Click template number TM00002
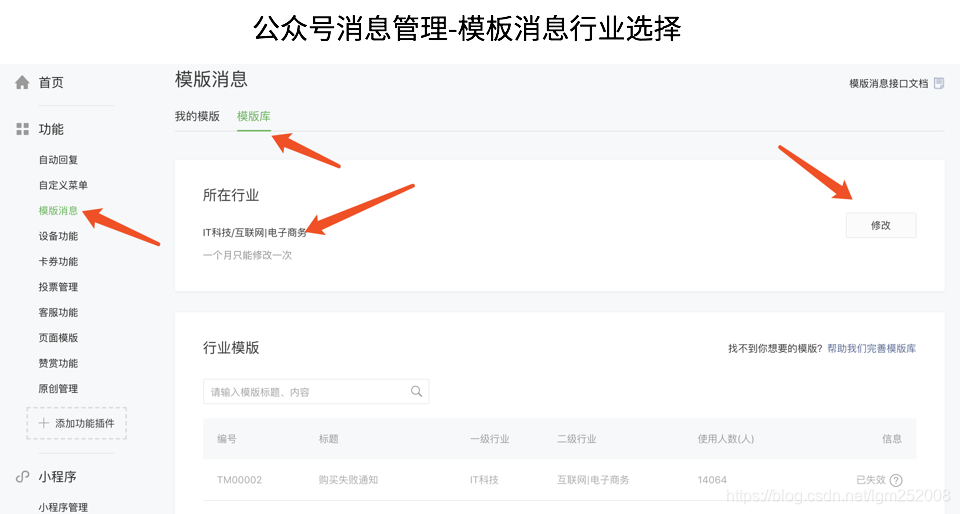The image size is (960, 514). (x=239, y=480)
